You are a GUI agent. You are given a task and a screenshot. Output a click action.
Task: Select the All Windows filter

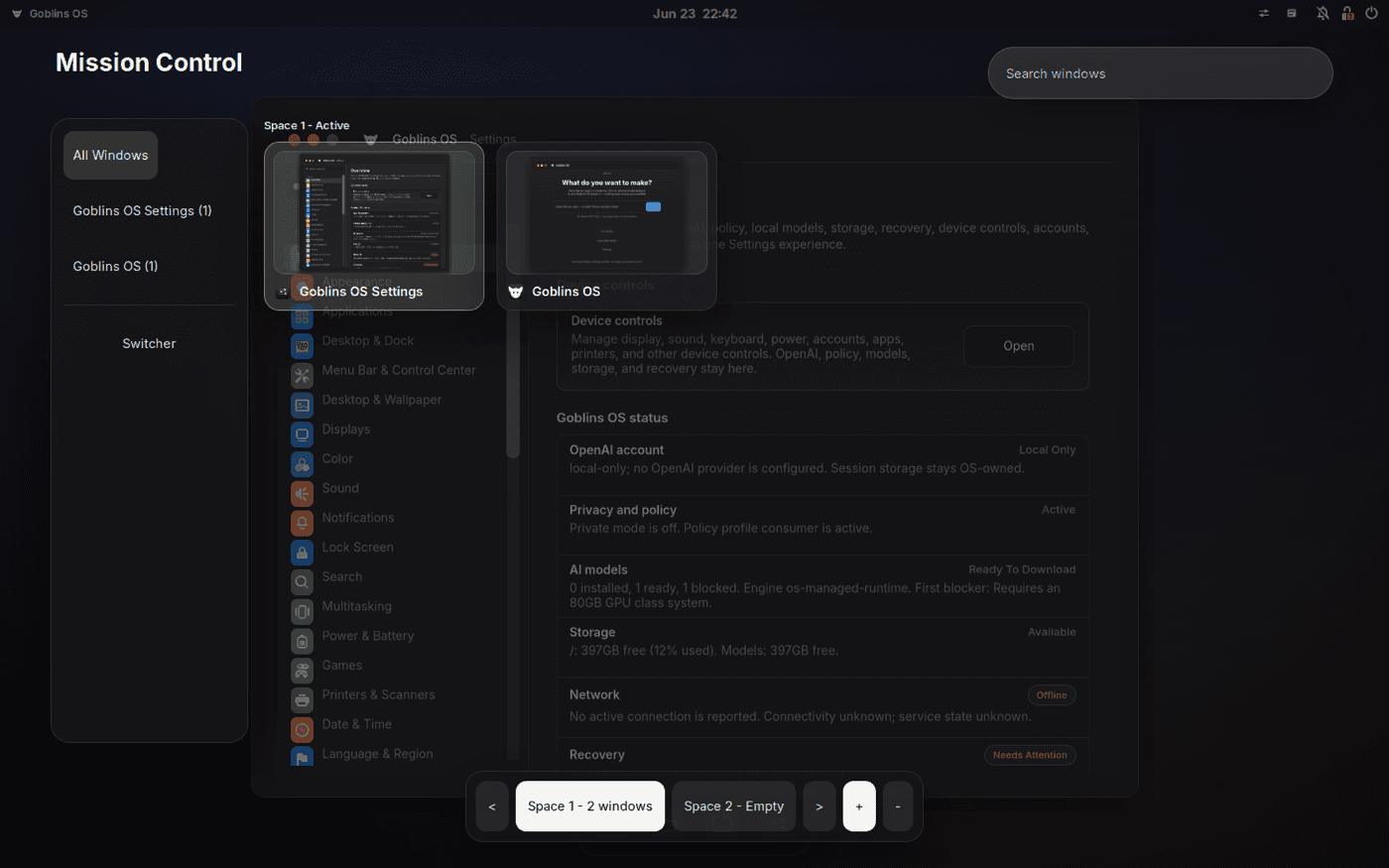110,156
